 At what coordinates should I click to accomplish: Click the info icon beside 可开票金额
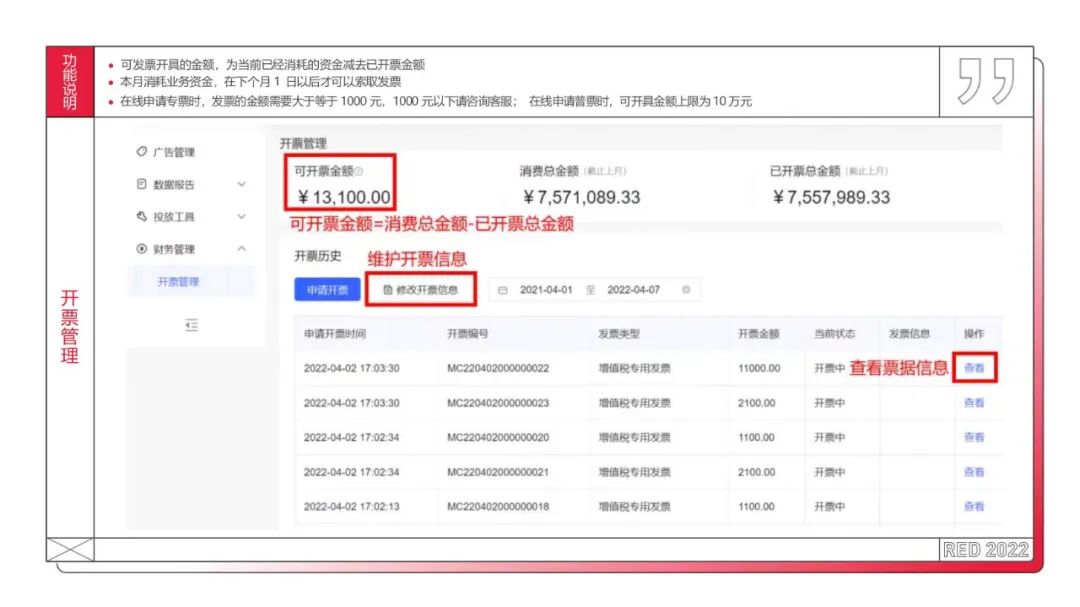(359, 171)
